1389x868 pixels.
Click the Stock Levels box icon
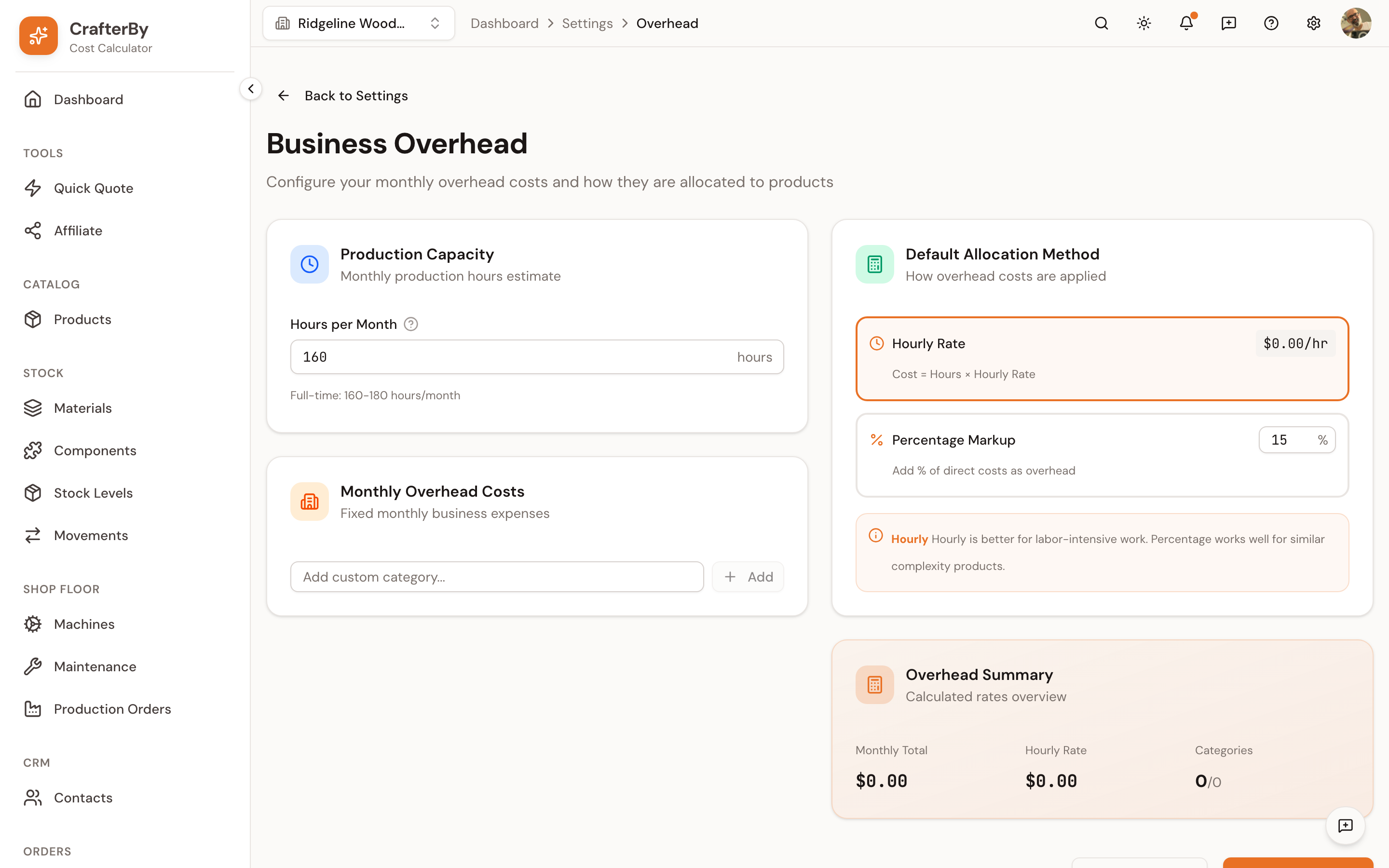(33, 493)
